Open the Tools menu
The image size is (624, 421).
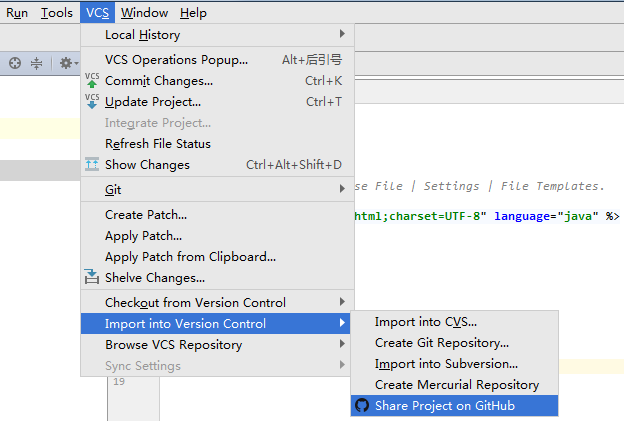(x=57, y=13)
